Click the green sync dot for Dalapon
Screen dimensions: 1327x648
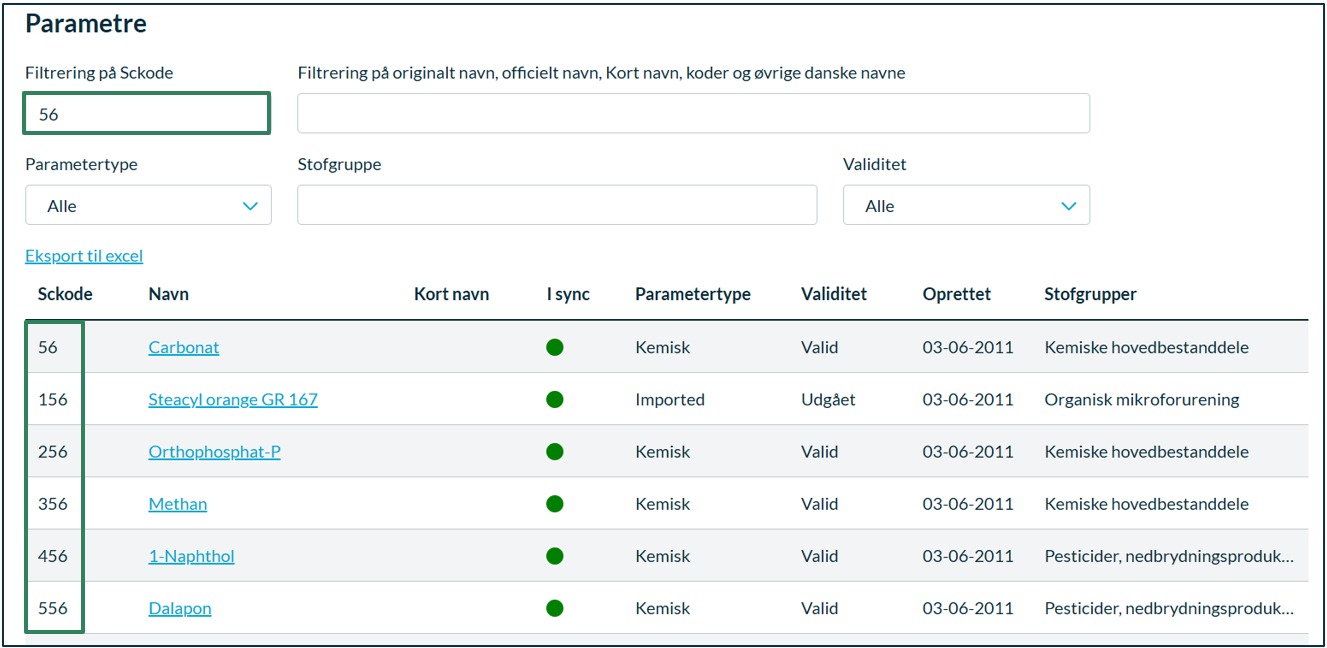tap(555, 607)
